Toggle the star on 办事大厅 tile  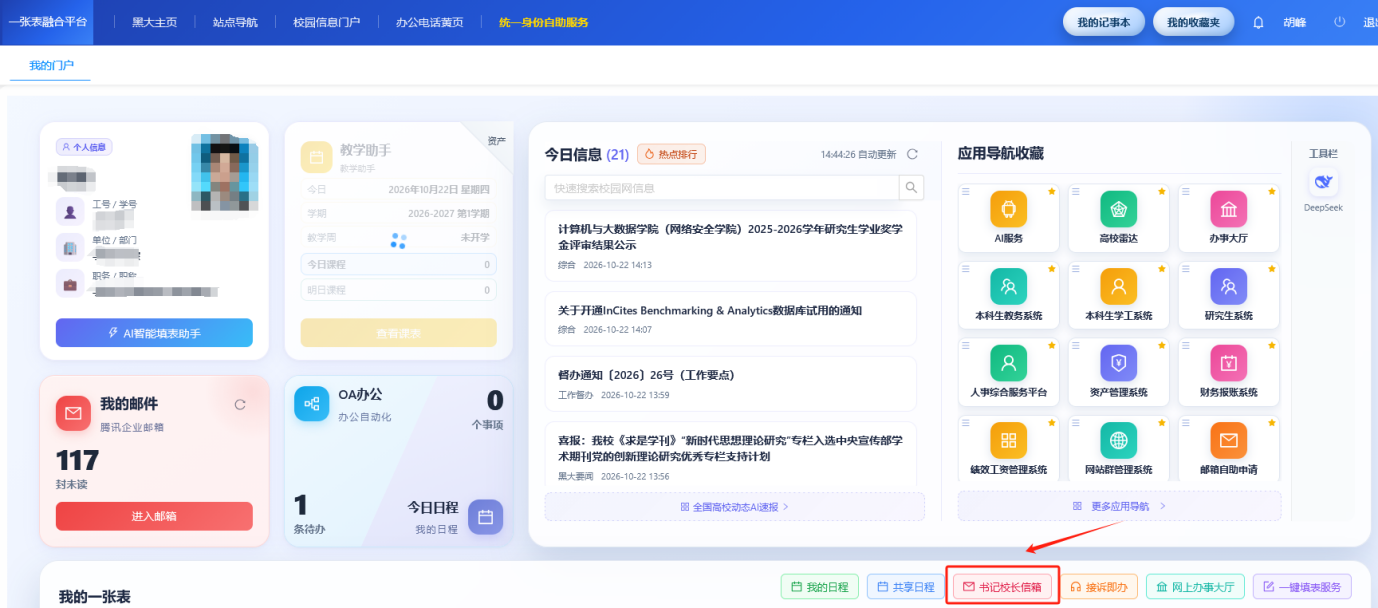[1272, 191]
